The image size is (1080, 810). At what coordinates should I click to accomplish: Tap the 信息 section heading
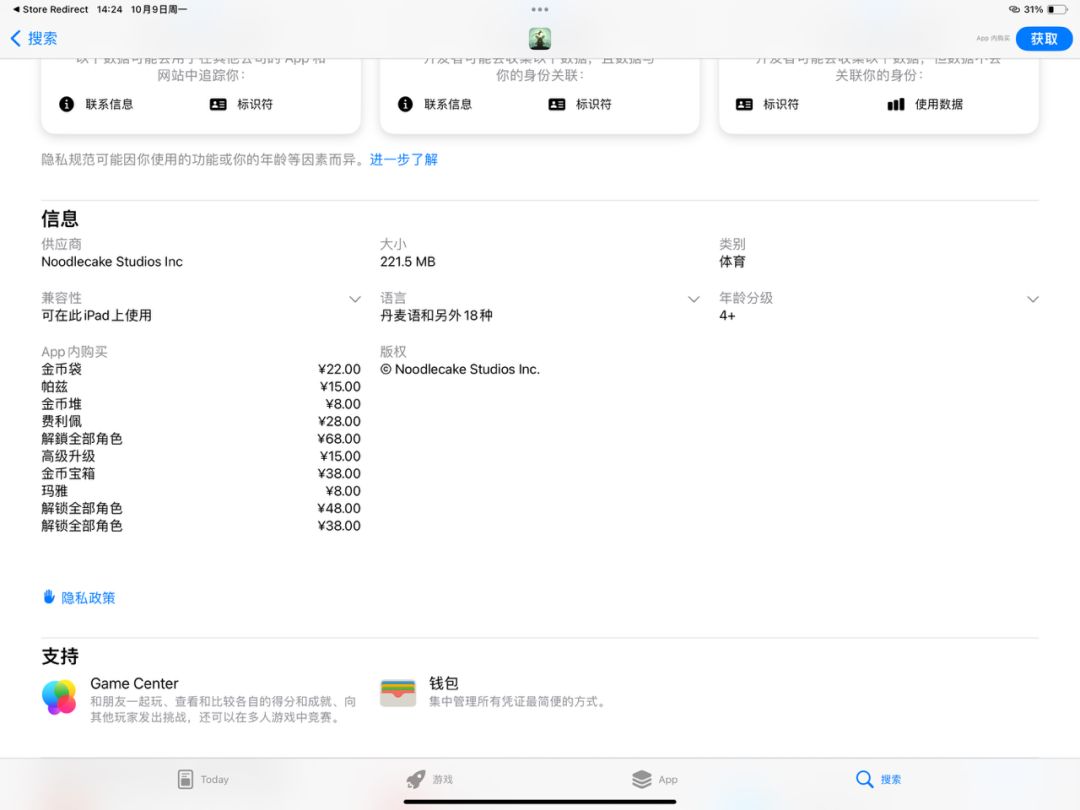click(60, 219)
